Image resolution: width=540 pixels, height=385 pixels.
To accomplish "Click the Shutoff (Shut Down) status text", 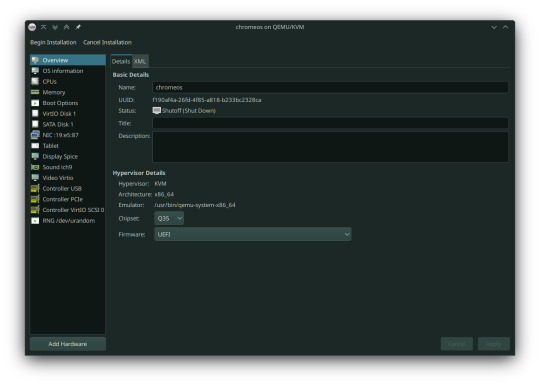I will click(x=189, y=111).
